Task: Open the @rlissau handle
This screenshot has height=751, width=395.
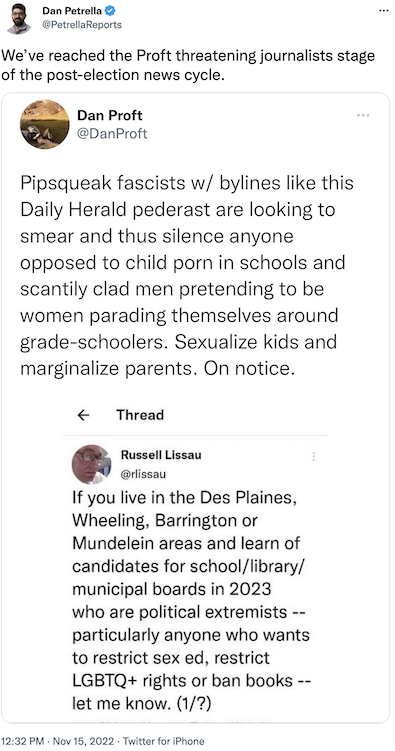Action: tap(143, 474)
